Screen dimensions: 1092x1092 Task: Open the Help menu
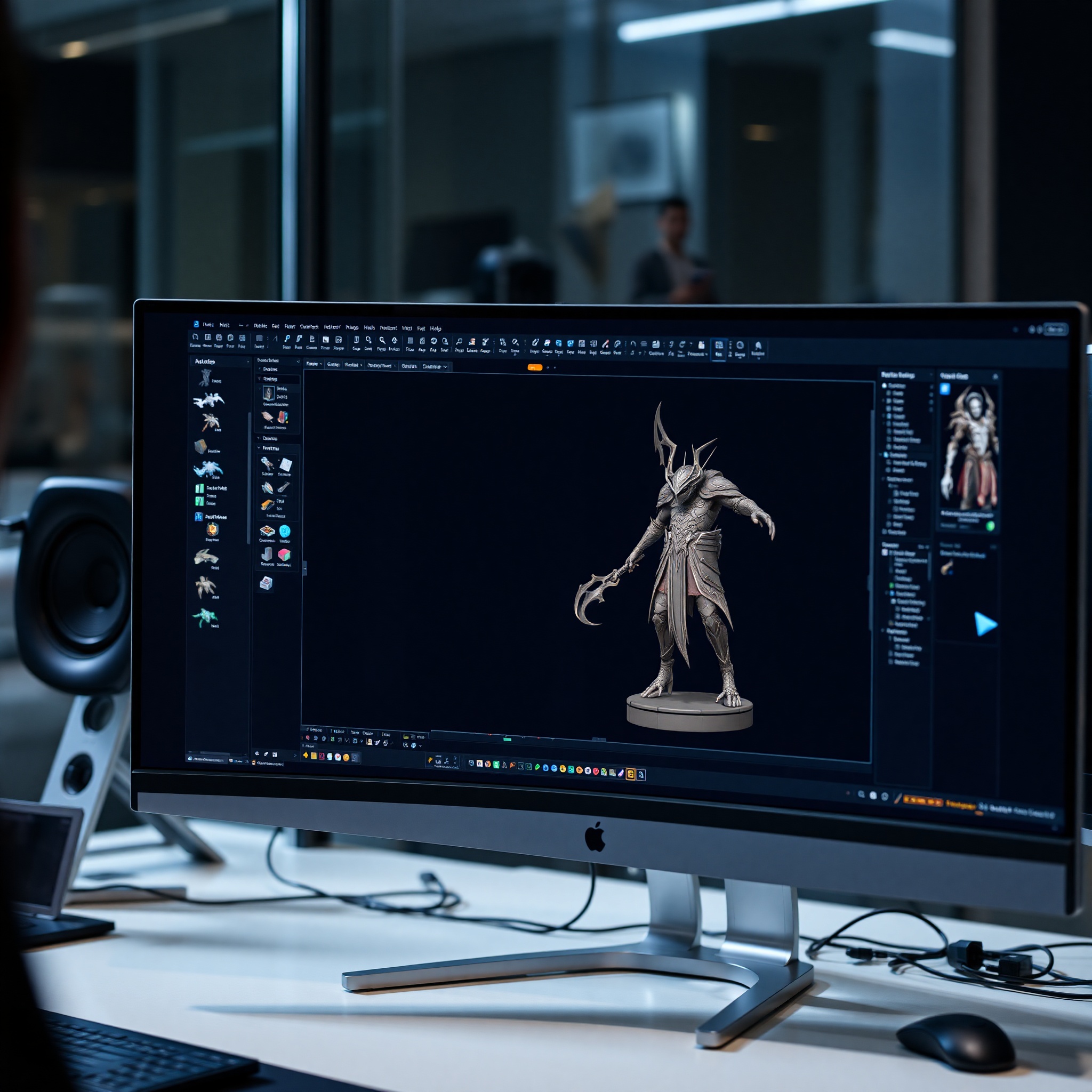click(436, 328)
